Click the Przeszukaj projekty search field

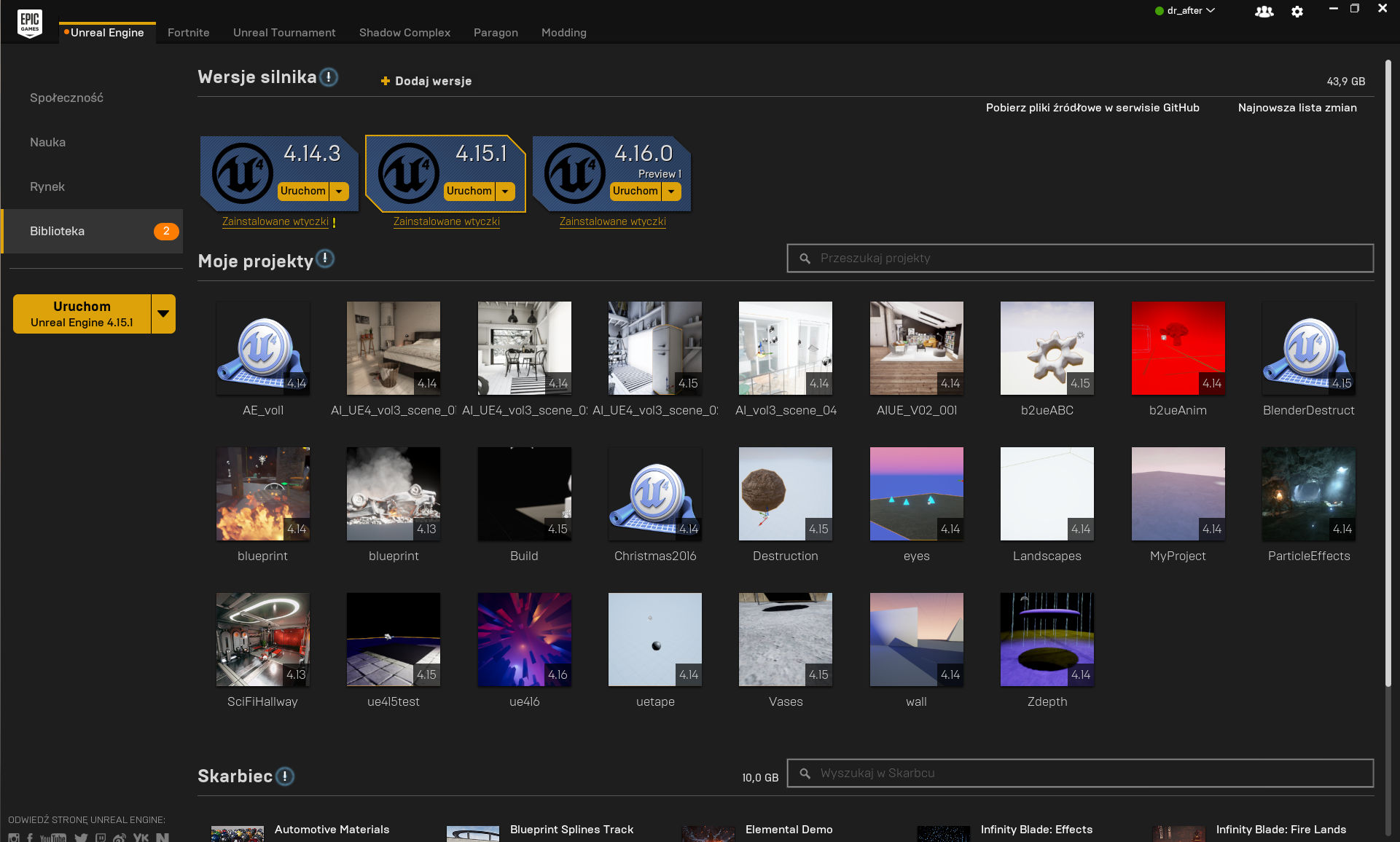(1080, 259)
